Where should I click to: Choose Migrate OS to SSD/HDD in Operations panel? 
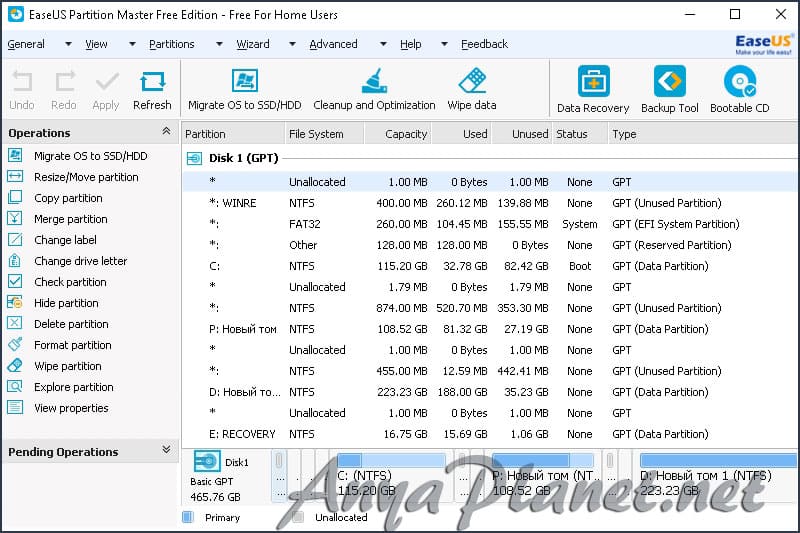[90, 156]
